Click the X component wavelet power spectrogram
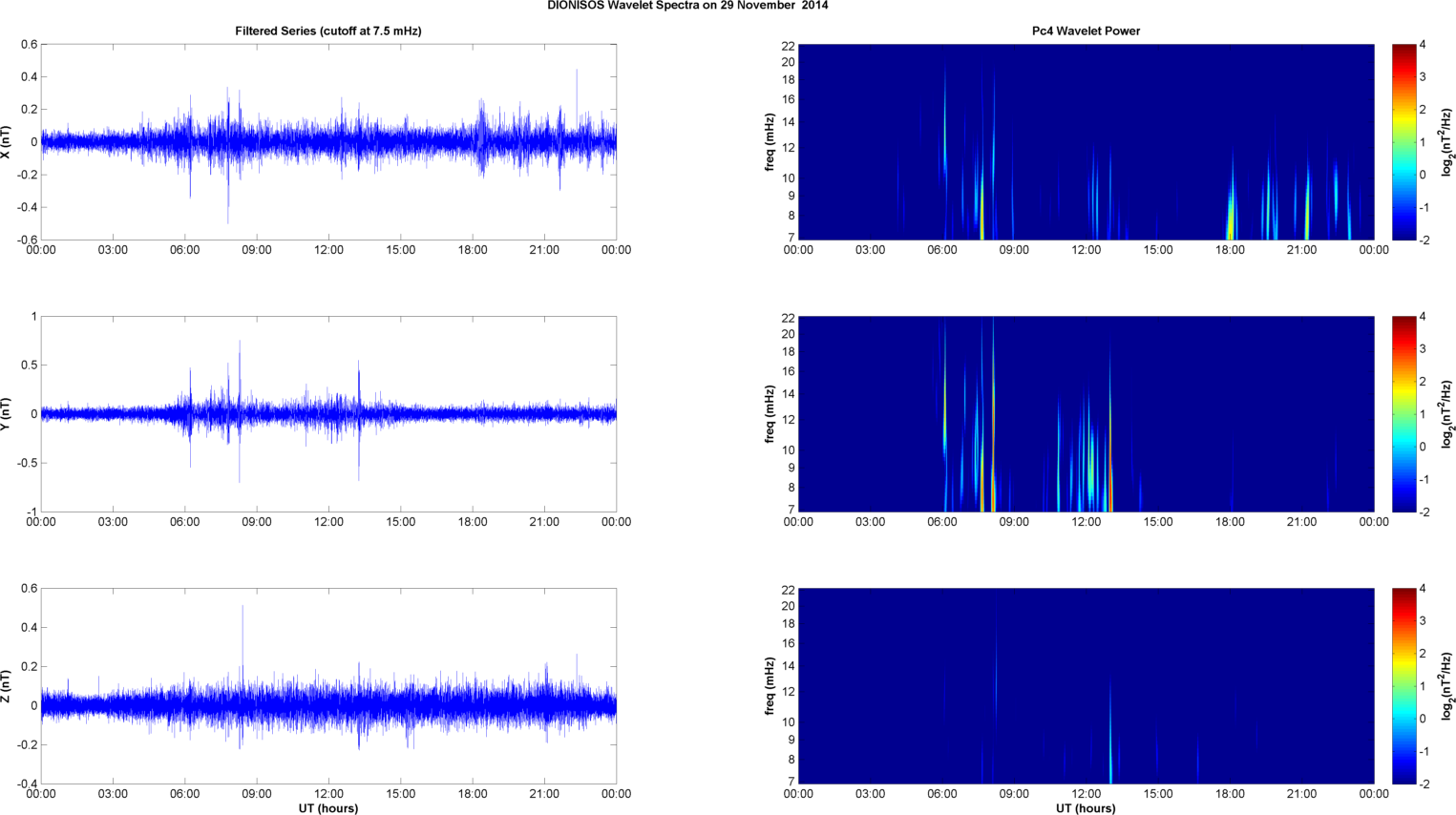This screenshot has height=815, width=1456. 1086,142
